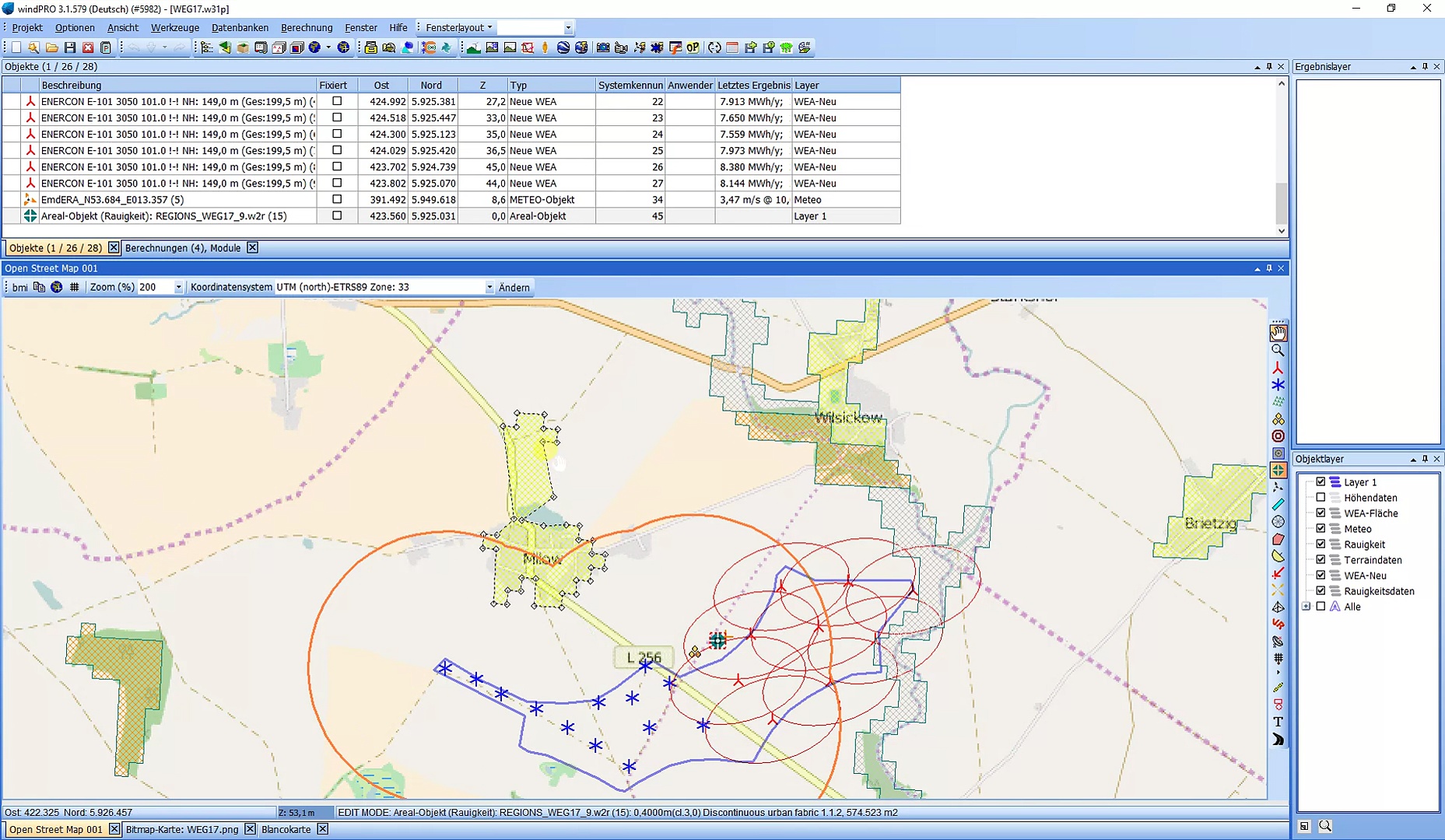Click the save project disk icon
This screenshot has height=840, width=1445.
(x=70, y=47)
